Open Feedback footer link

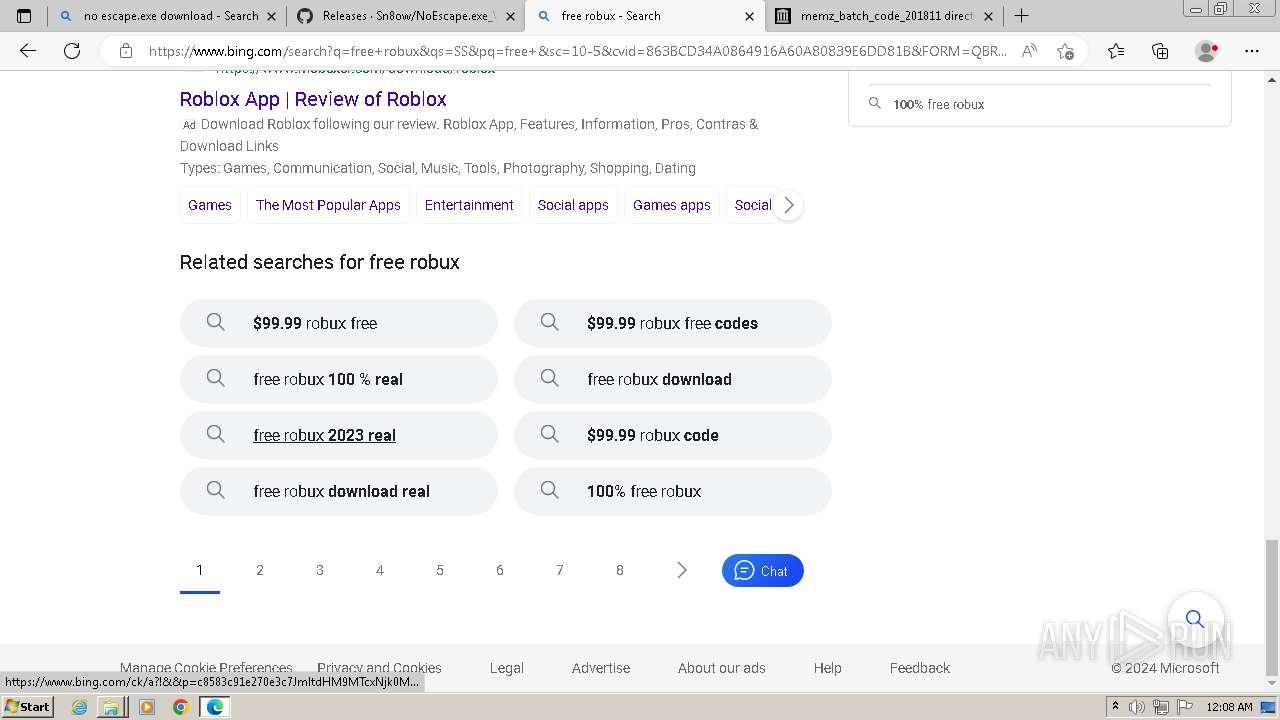(x=920, y=668)
